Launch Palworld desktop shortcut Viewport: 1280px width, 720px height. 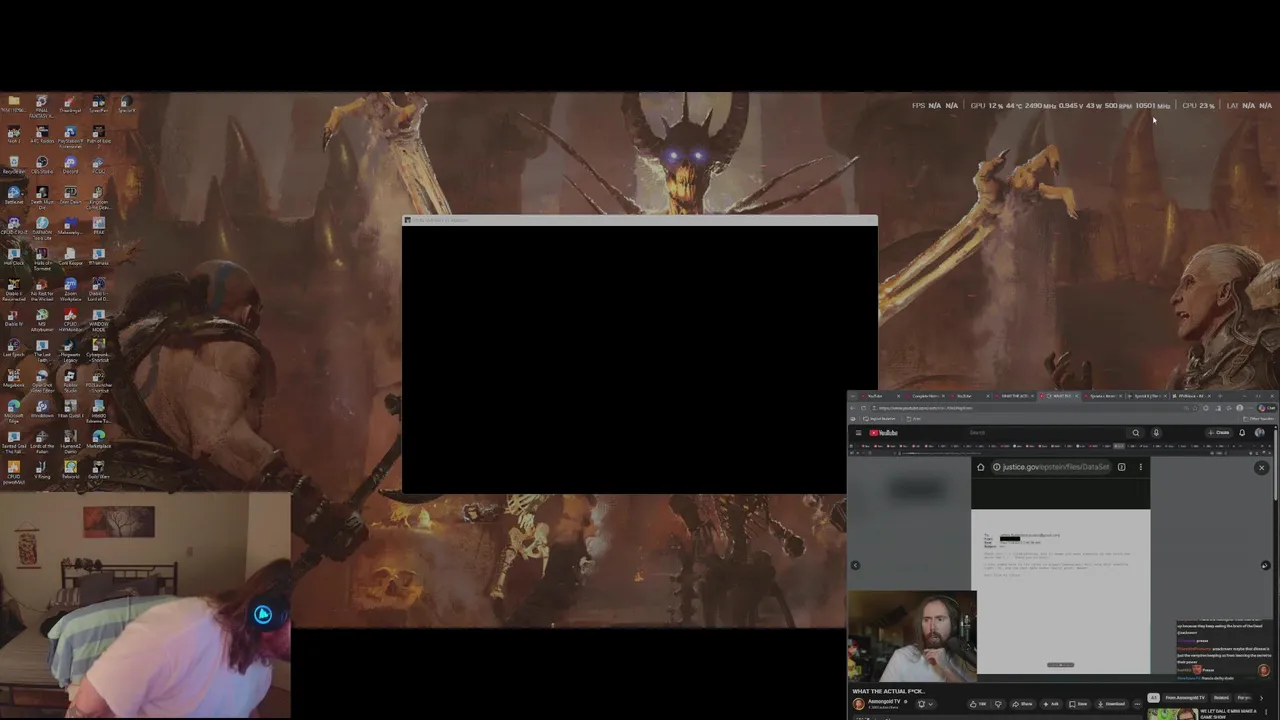[70, 468]
